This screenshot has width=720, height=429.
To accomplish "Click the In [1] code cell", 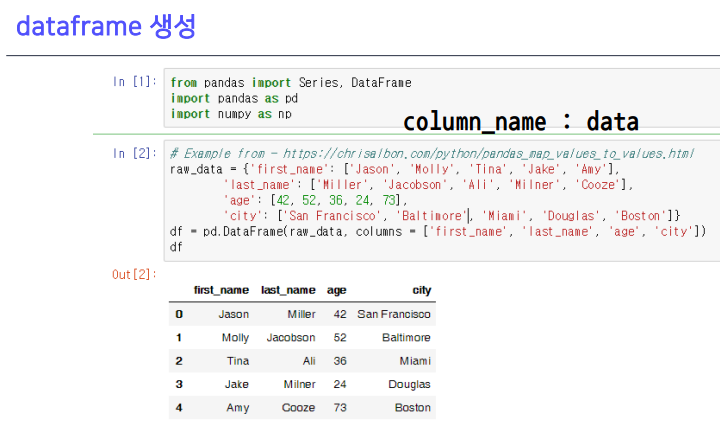I will (x=442, y=98).
